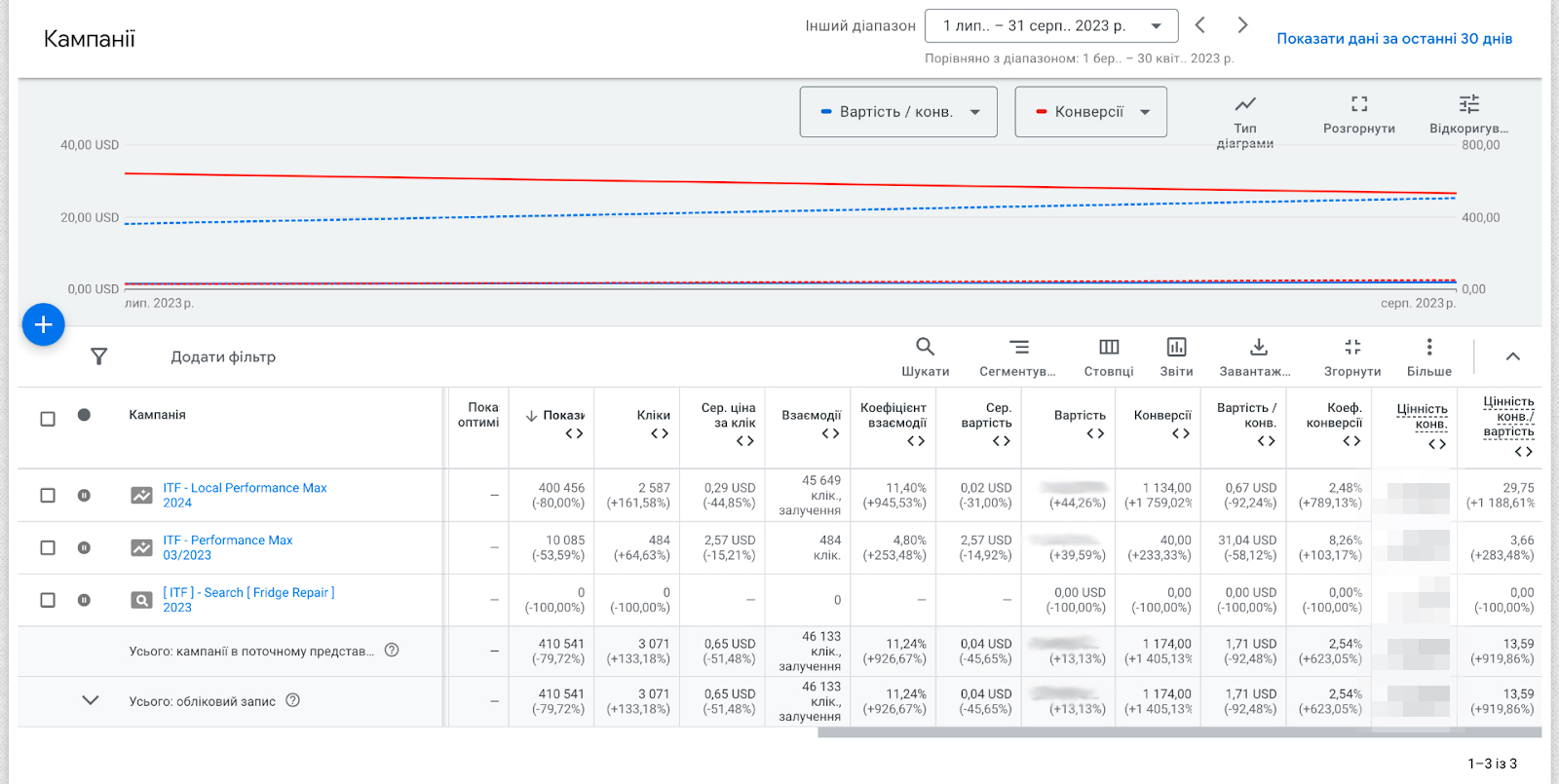
Task: Expand the chart with Розгорнути icon
Action: coord(1359,104)
